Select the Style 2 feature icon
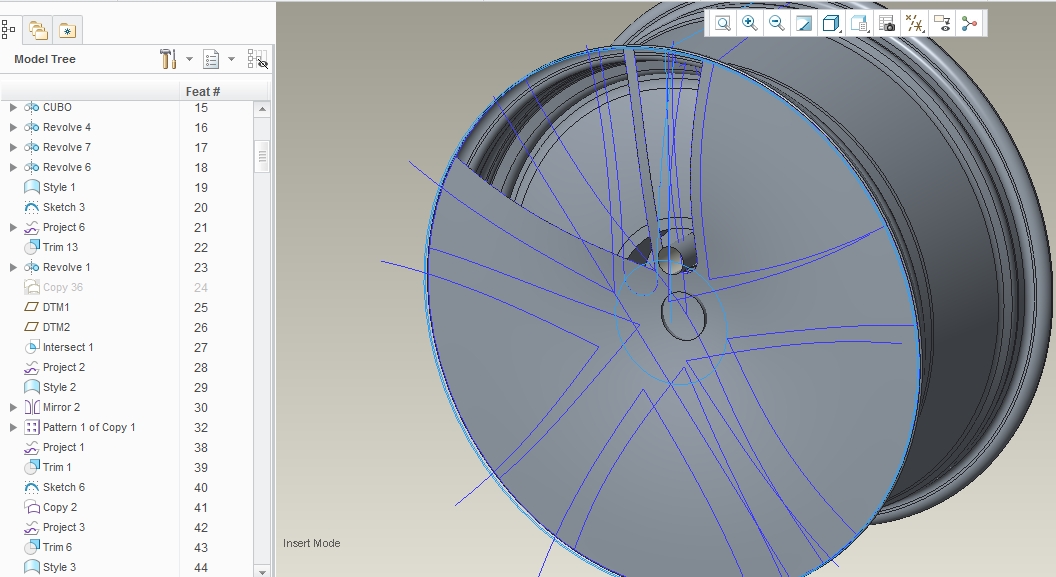1056x577 pixels. tap(32, 387)
